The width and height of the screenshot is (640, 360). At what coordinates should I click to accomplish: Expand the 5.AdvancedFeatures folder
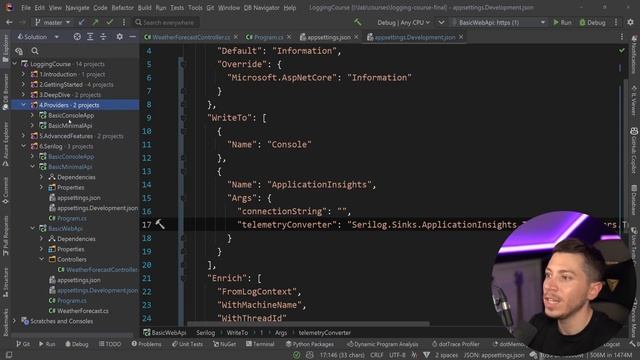23,136
